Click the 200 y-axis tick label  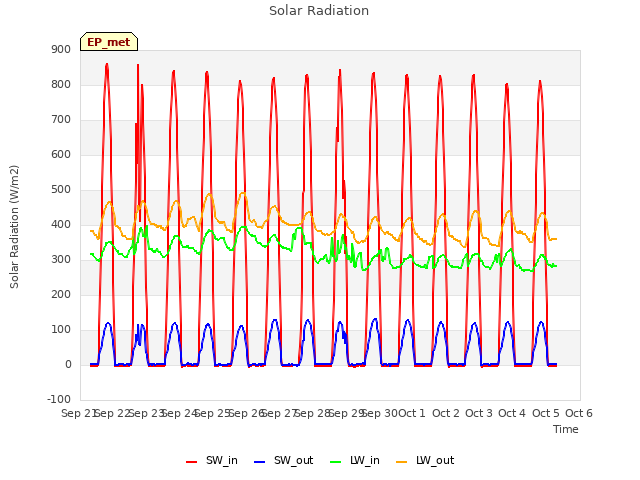[x=61, y=294]
